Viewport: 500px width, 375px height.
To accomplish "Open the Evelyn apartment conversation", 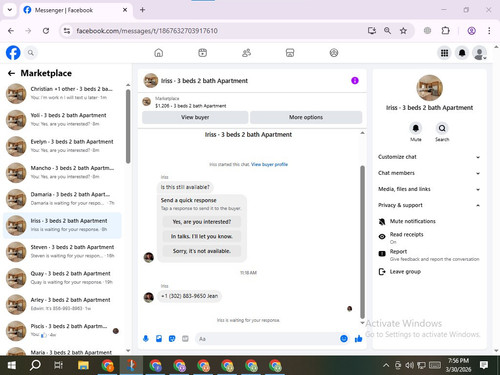I will (63, 146).
